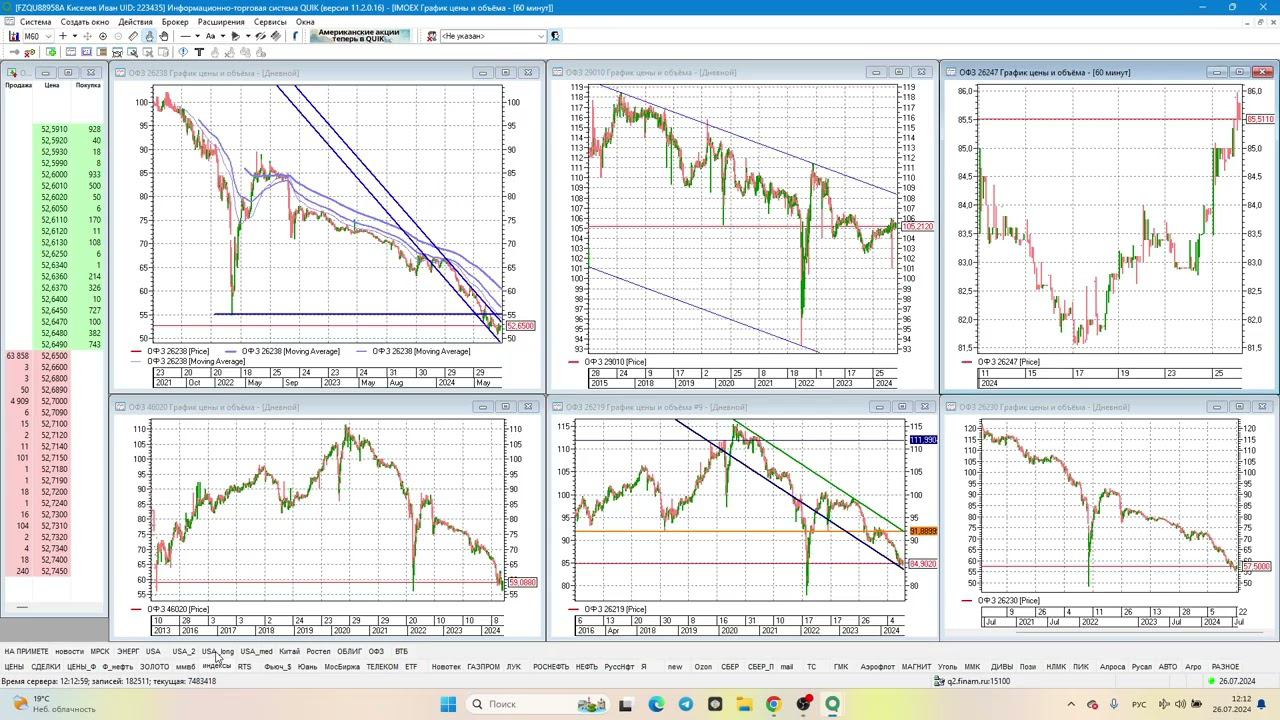
Task: Open Google Chrome from the taskbar
Action: coord(773,704)
